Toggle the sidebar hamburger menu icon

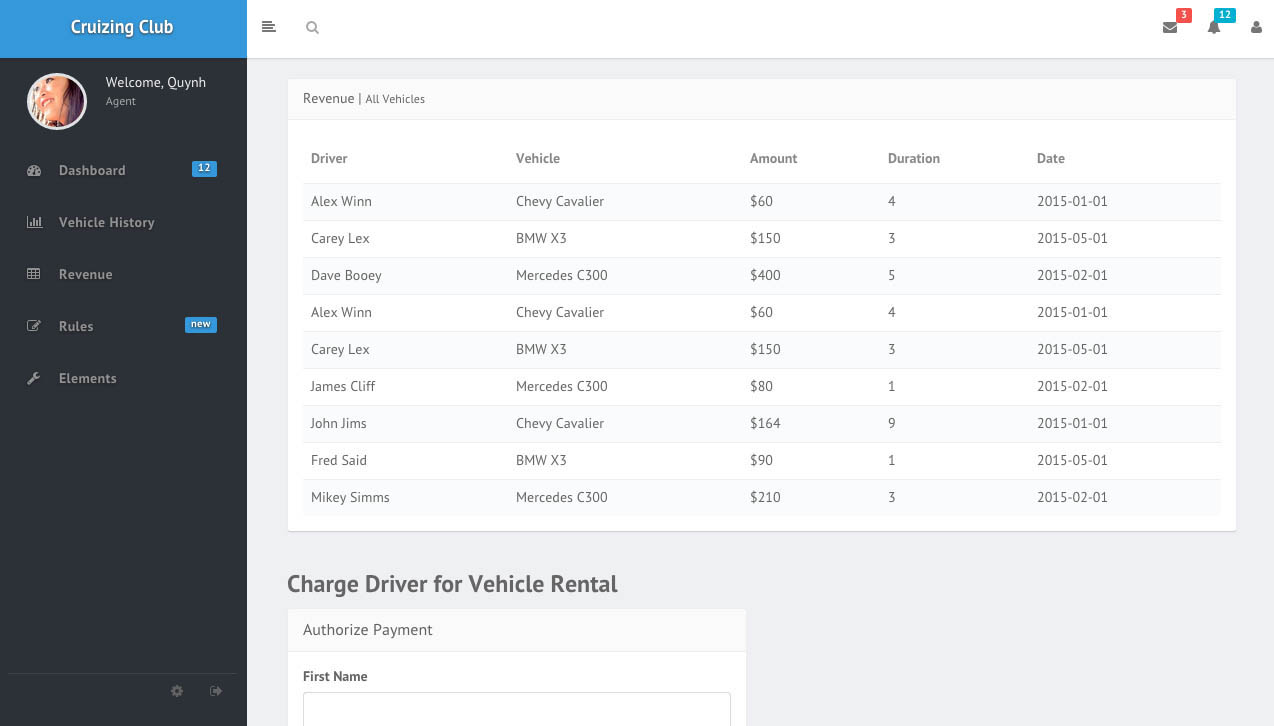click(x=268, y=27)
